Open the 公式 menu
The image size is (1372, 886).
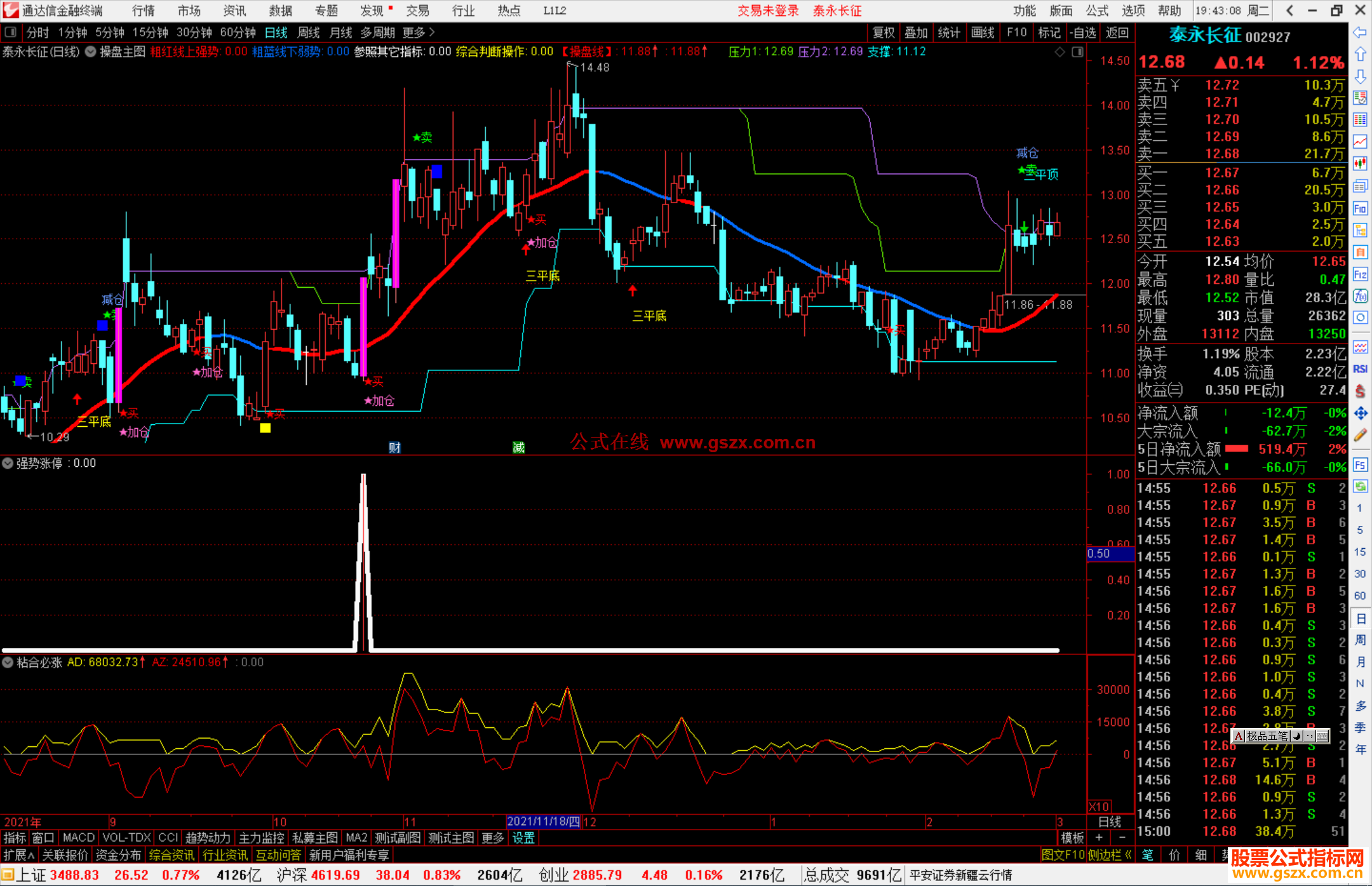point(1097,11)
